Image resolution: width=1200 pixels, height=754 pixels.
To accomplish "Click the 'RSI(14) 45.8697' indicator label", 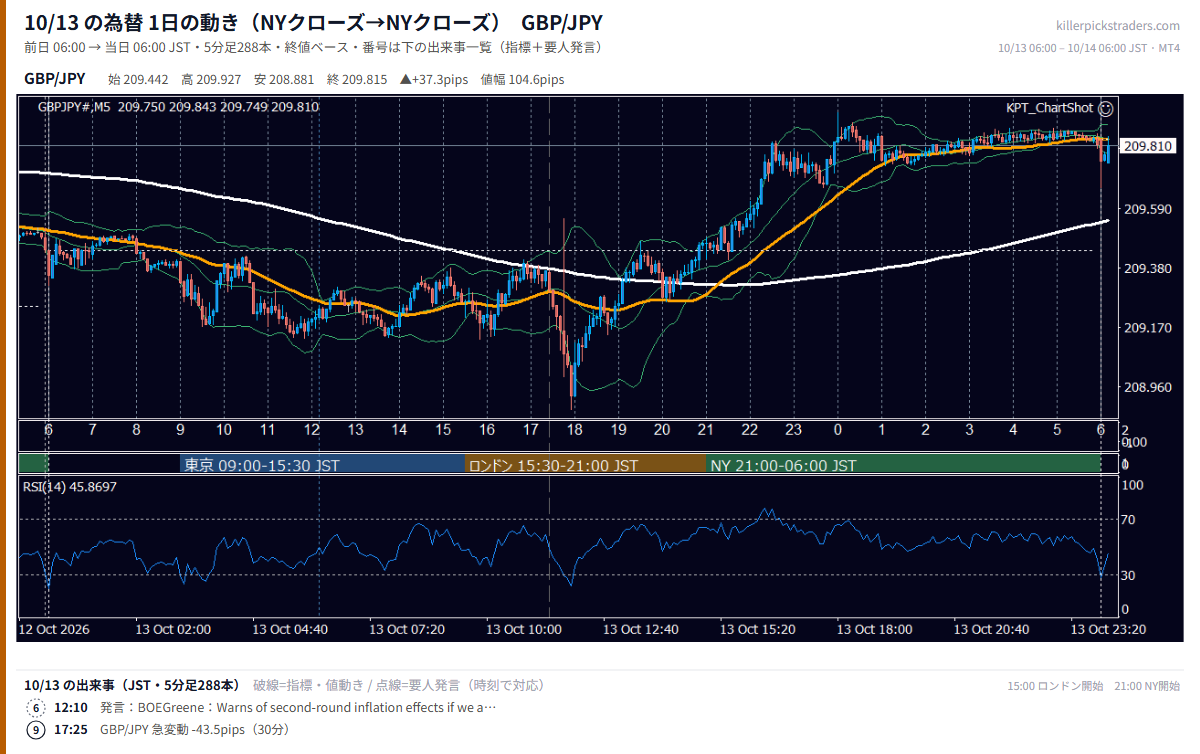I will pyautogui.click(x=71, y=487).
